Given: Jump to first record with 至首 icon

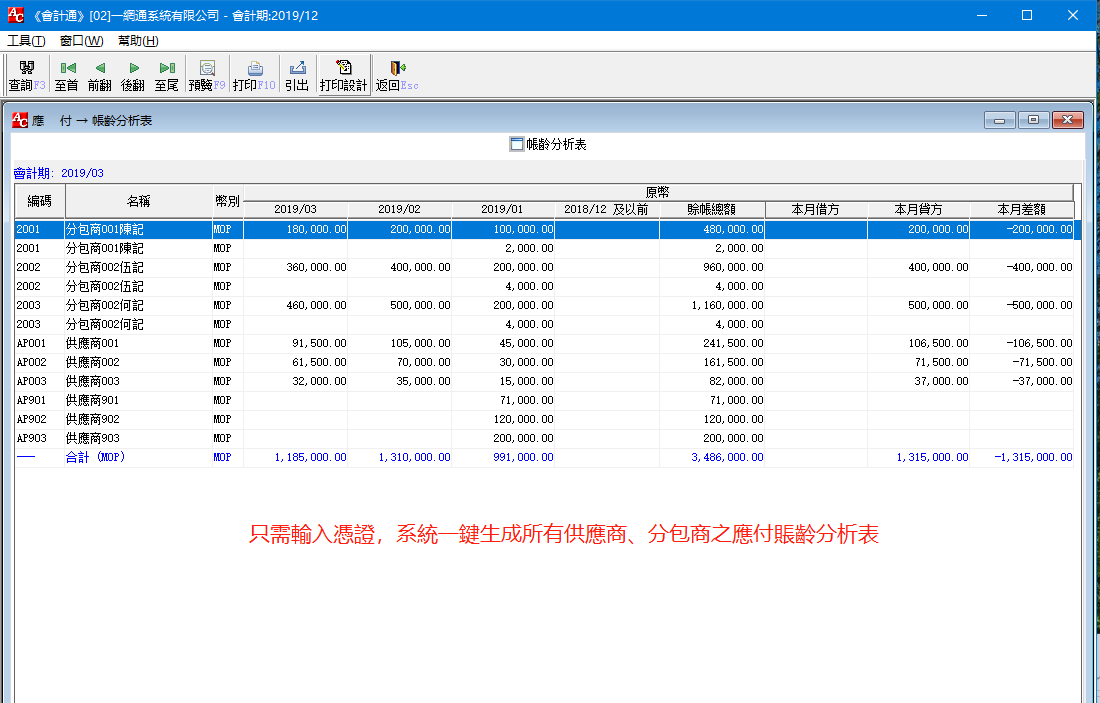Looking at the screenshot, I should (66, 73).
